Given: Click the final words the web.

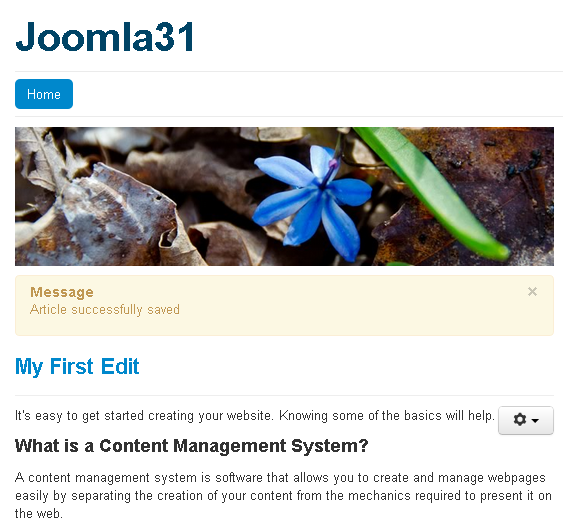Looking at the screenshot, I should (x=39, y=513).
